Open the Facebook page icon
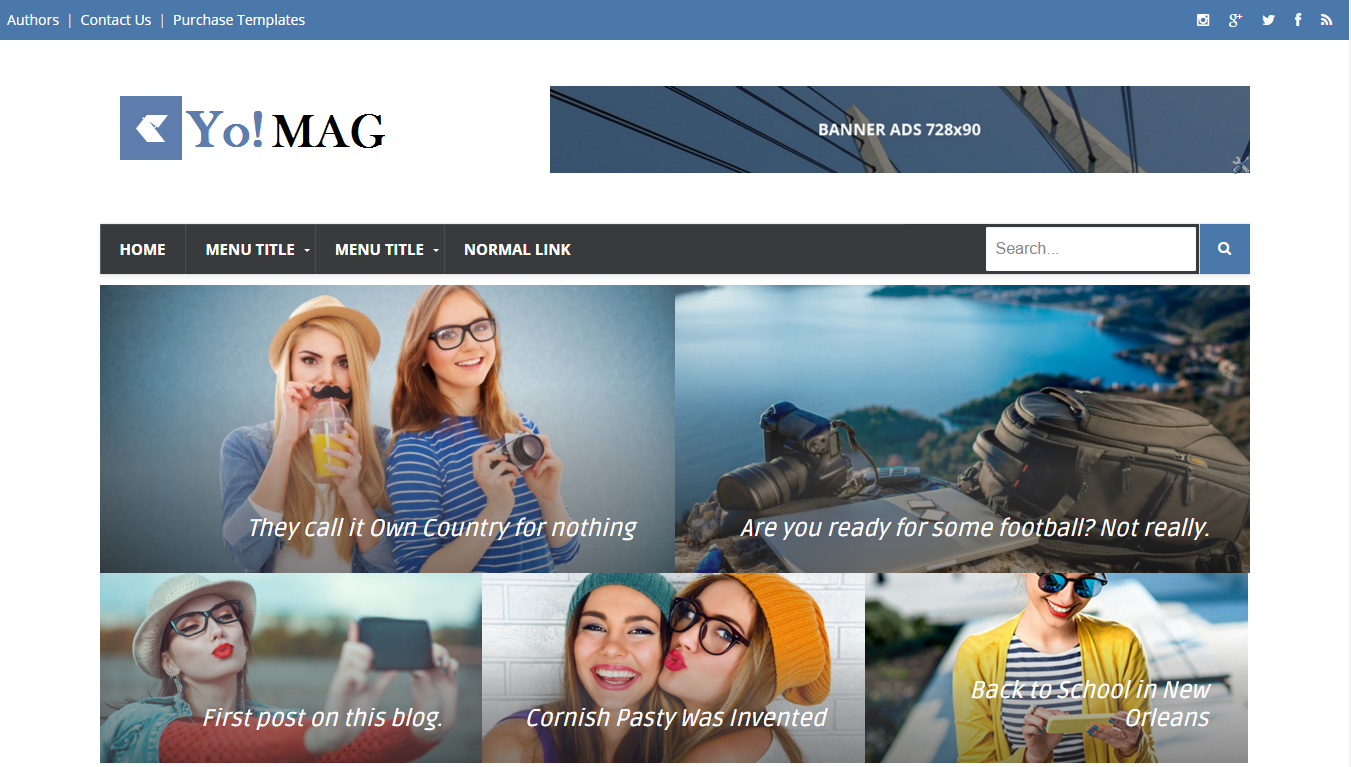1351x767 pixels. tap(1298, 20)
